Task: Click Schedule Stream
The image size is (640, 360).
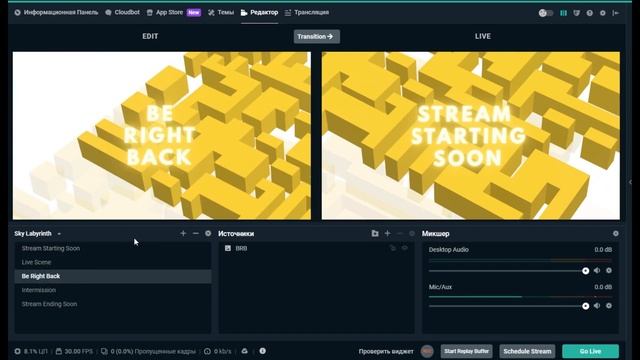Action: (527, 351)
